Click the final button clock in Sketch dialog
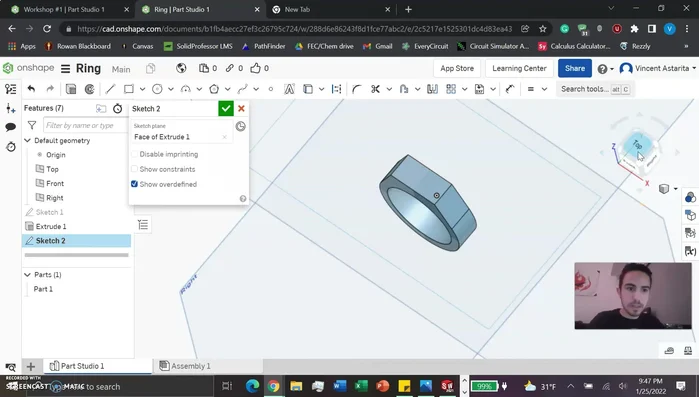Image resolution: width=699 pixels, height=397 pixels. [x=240, y=127]
